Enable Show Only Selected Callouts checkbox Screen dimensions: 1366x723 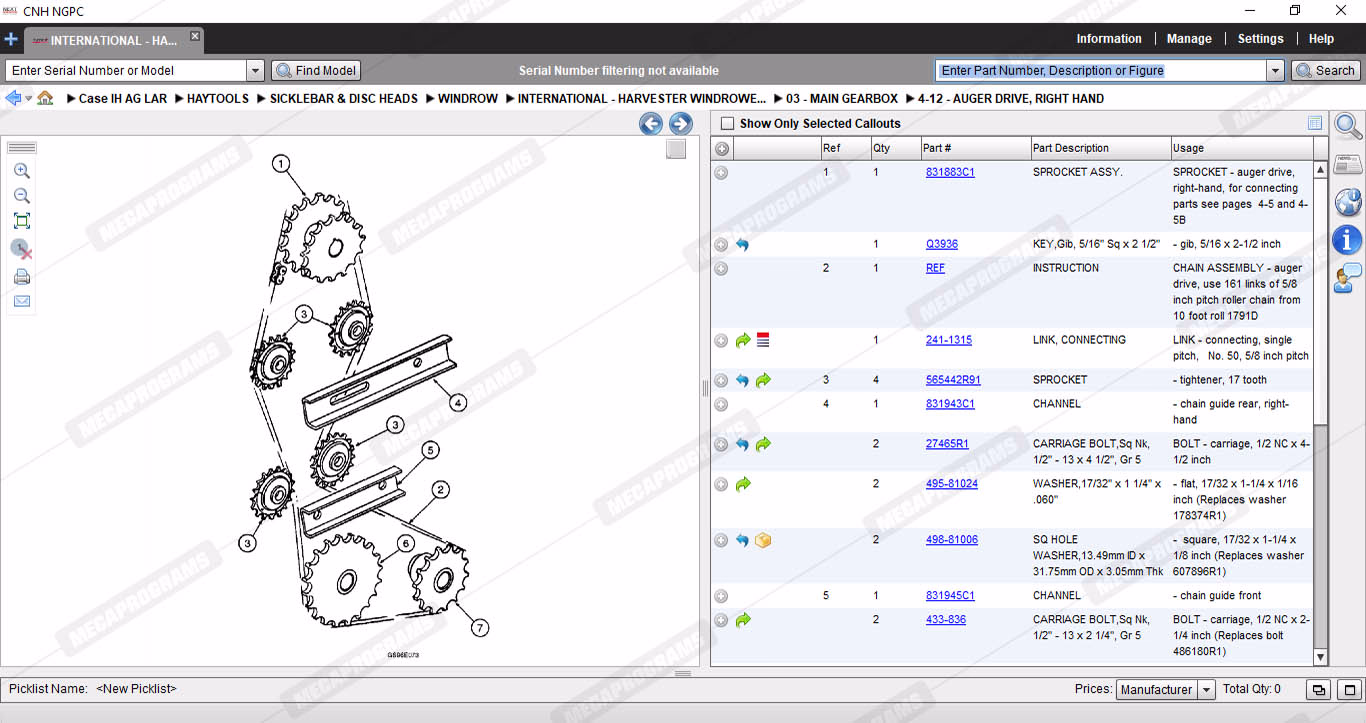[x=727, y=124]
